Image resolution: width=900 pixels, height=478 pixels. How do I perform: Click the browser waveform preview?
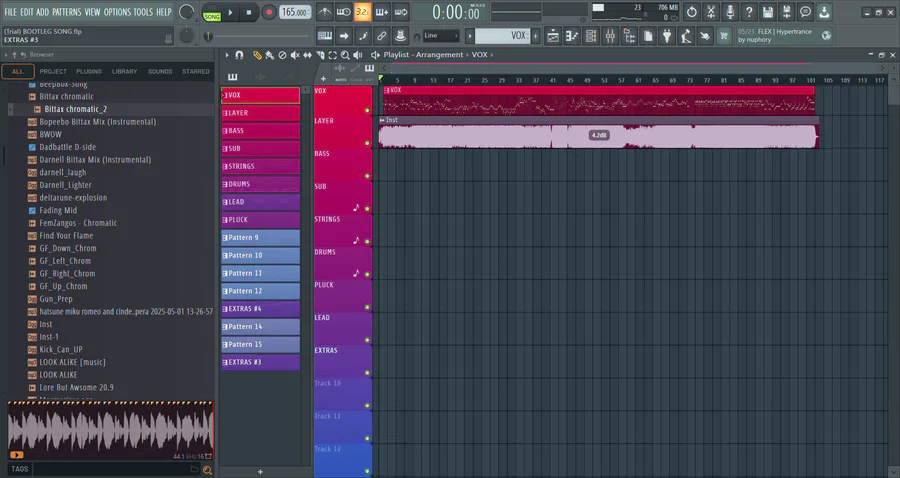(110, 430)
